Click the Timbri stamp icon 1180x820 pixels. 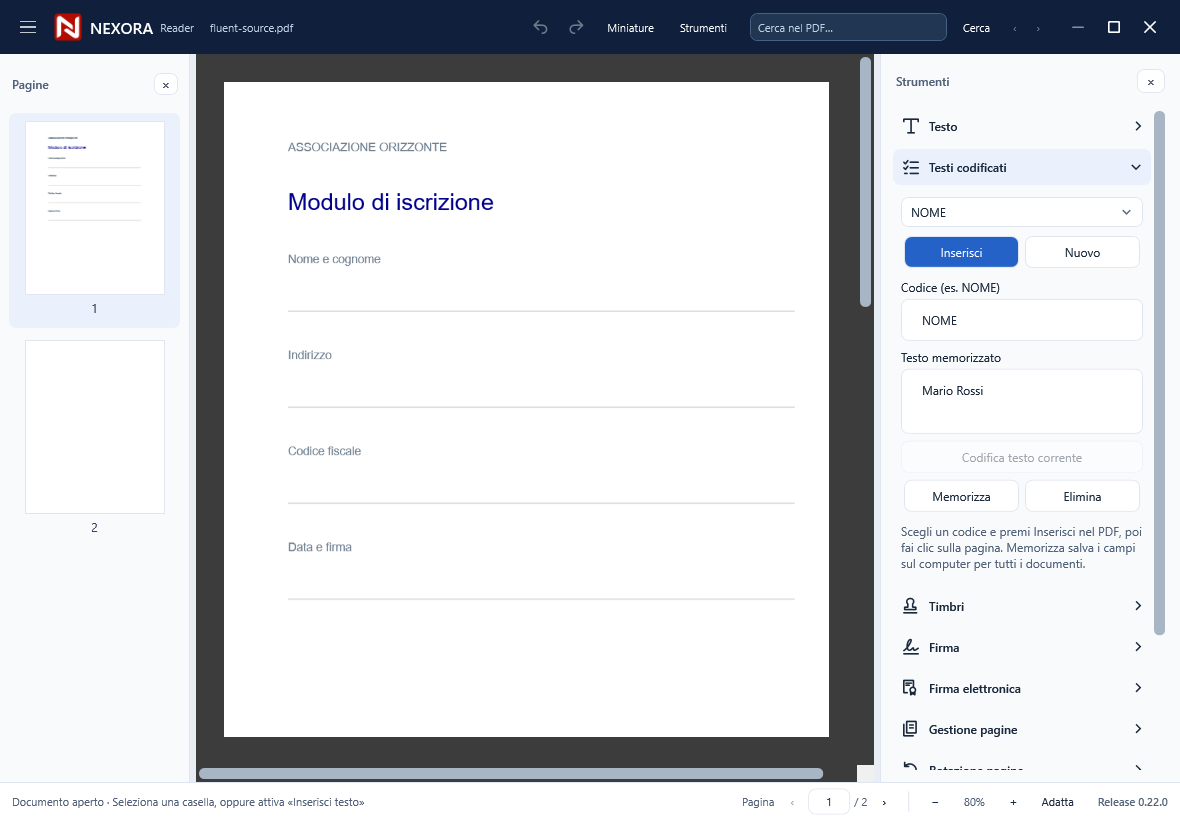click(x=911, y=606)
